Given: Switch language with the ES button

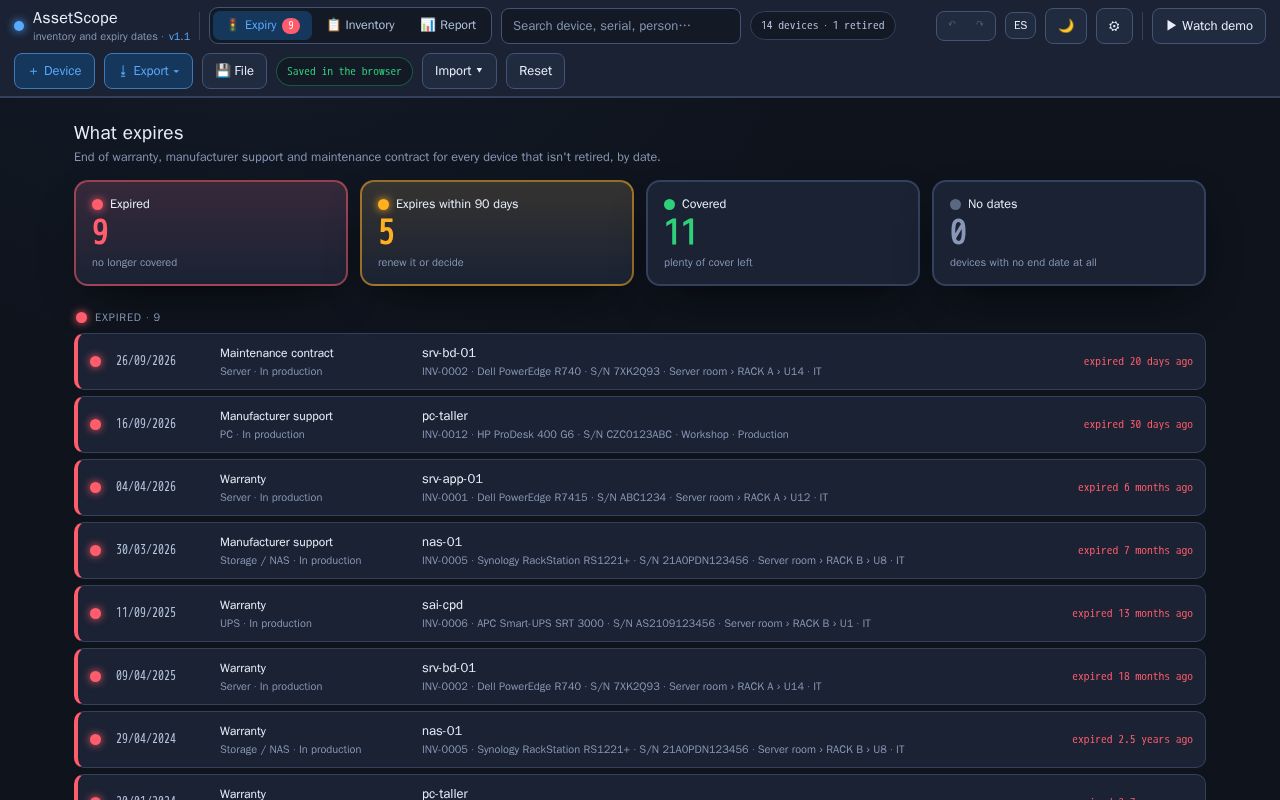Looking at the screenshot, I should (1020, 26).
